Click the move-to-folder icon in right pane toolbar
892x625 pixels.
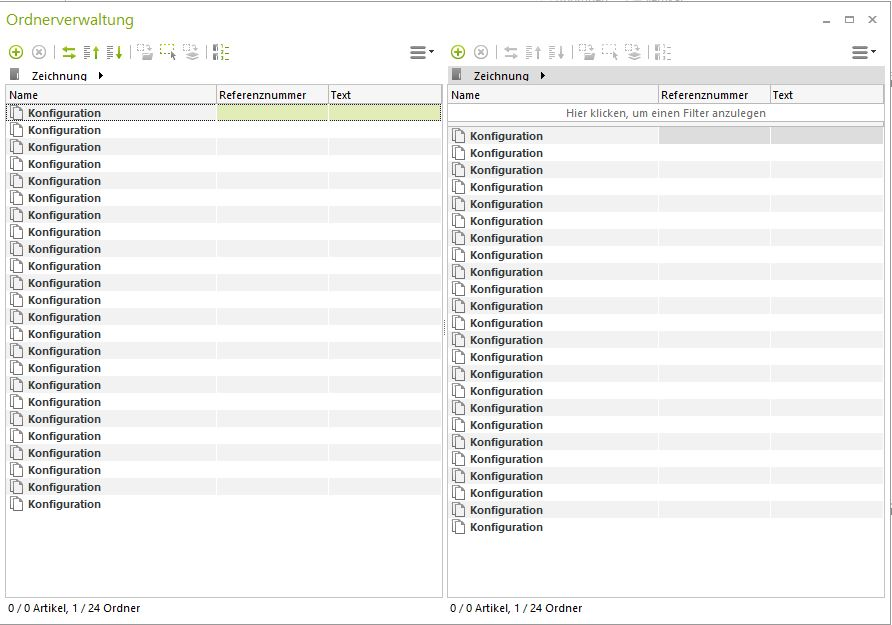pyautogui.click(x=587, y=52)
